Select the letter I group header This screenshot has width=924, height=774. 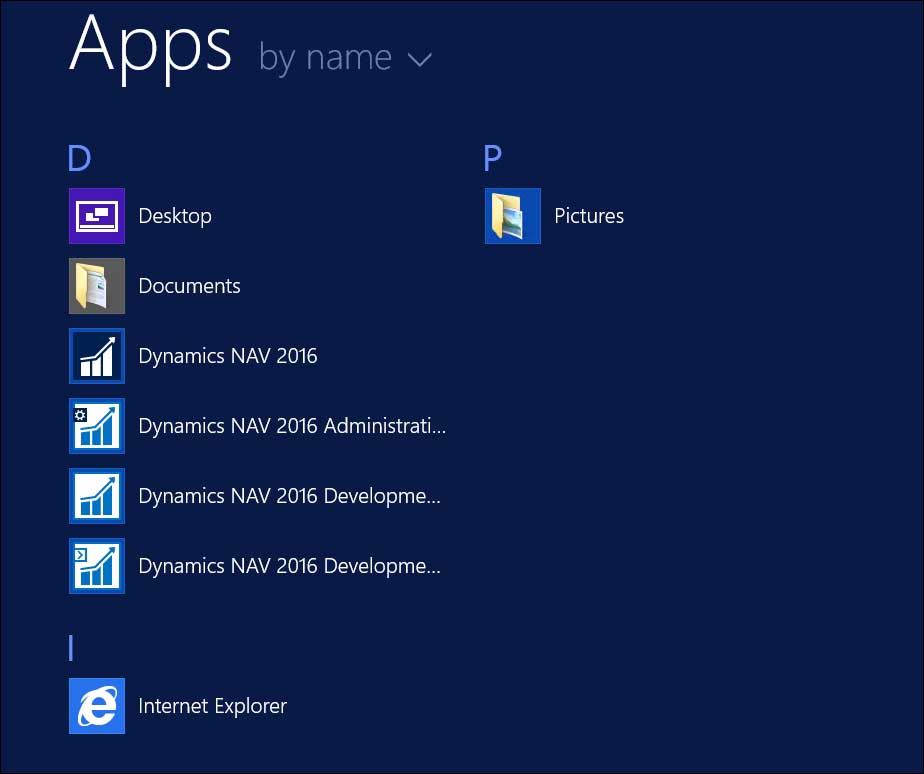click(x=70, y=648)
